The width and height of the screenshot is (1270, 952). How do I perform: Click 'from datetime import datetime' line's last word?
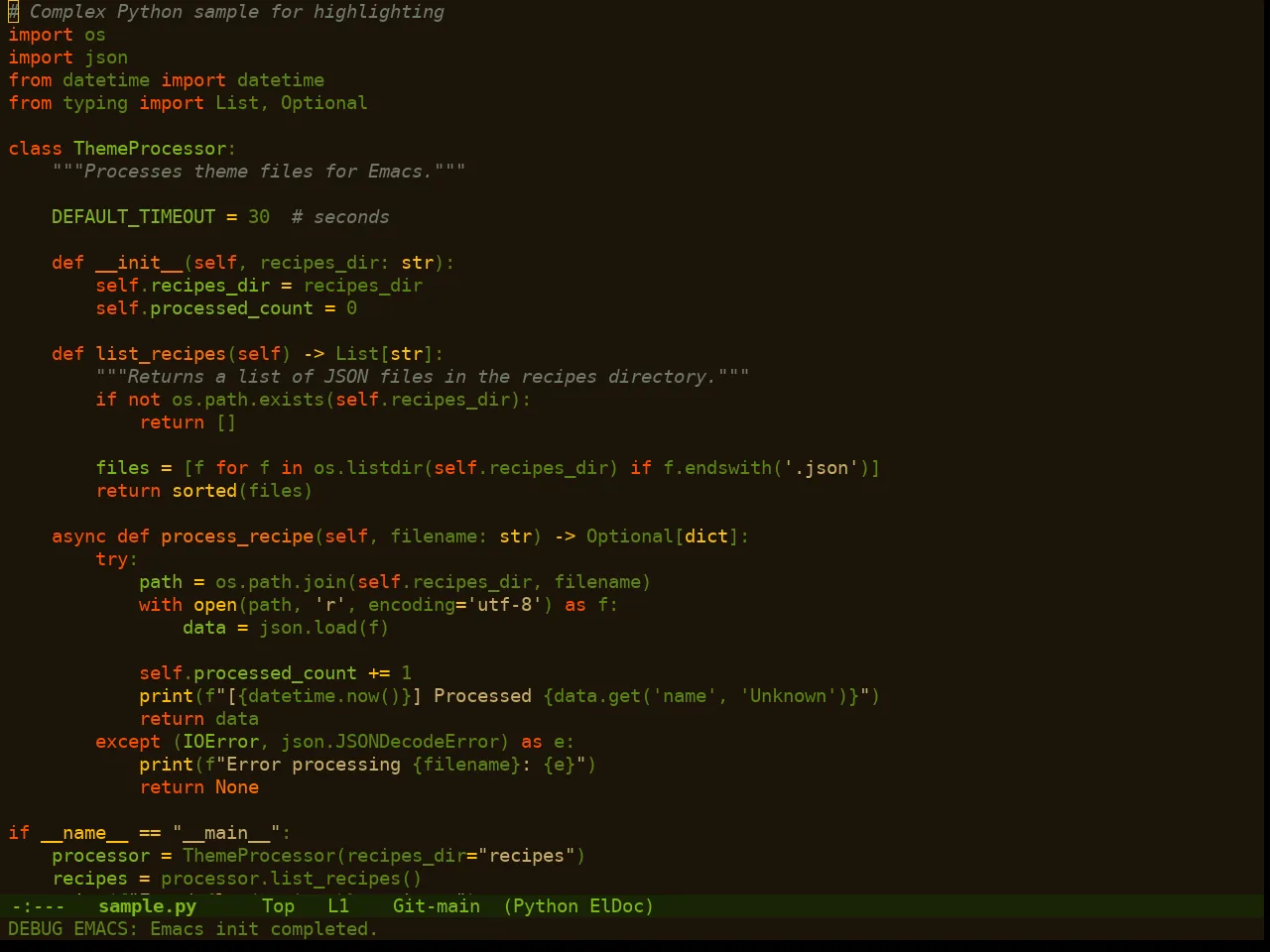coord(281,80)
